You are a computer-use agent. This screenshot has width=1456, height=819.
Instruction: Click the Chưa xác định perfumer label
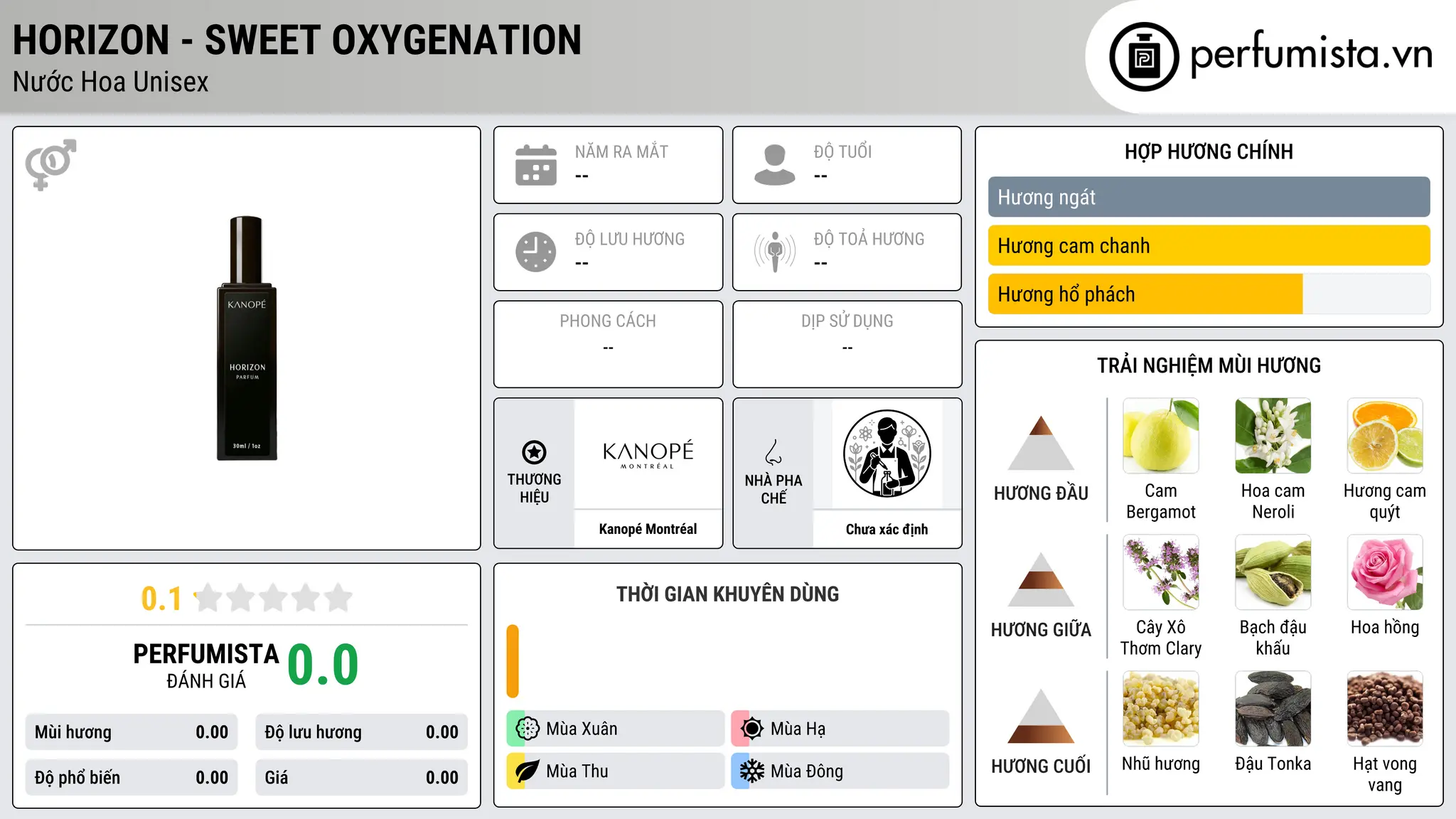887,529
